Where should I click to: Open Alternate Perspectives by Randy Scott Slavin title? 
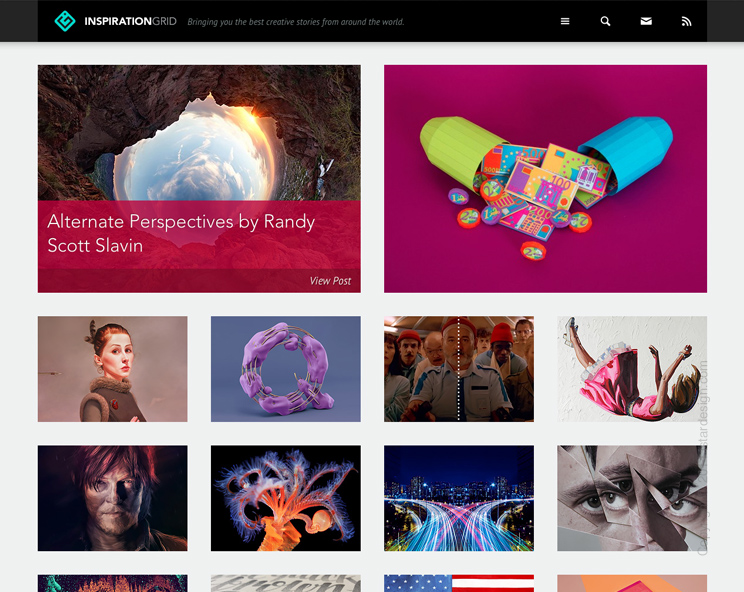coord(181,233)
